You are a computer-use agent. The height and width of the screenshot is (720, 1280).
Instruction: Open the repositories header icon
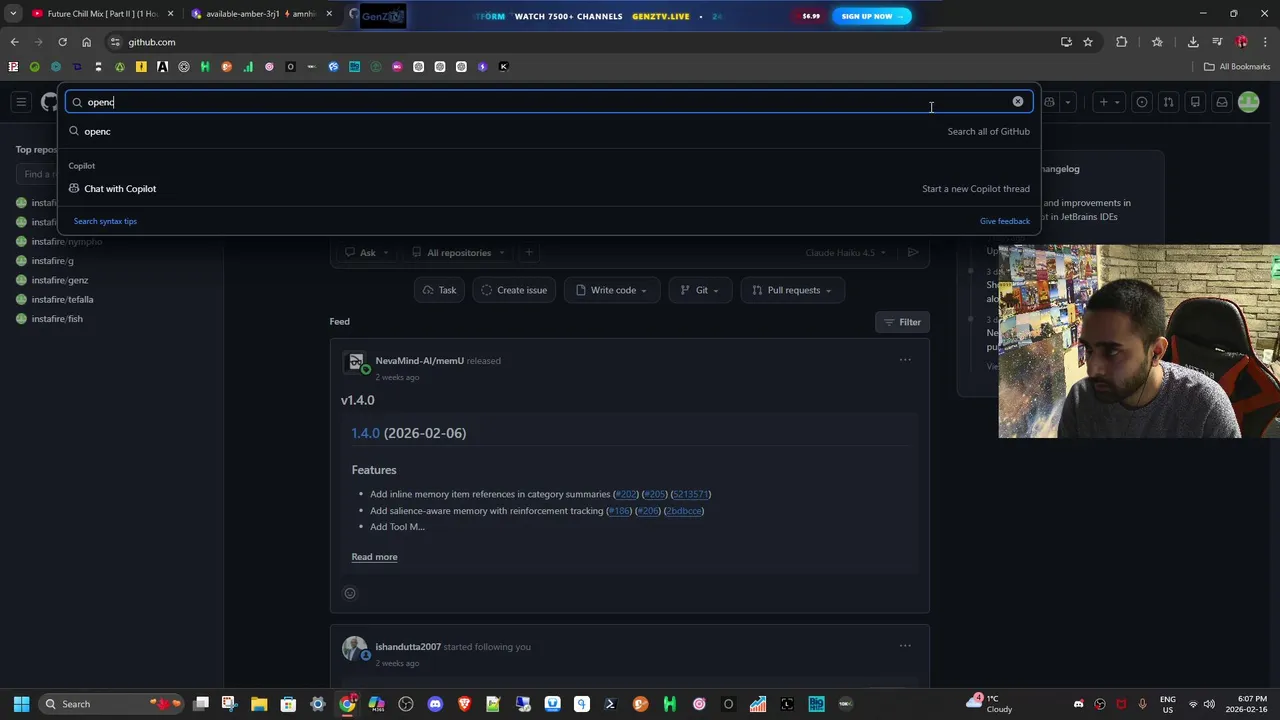(1195, 102)
